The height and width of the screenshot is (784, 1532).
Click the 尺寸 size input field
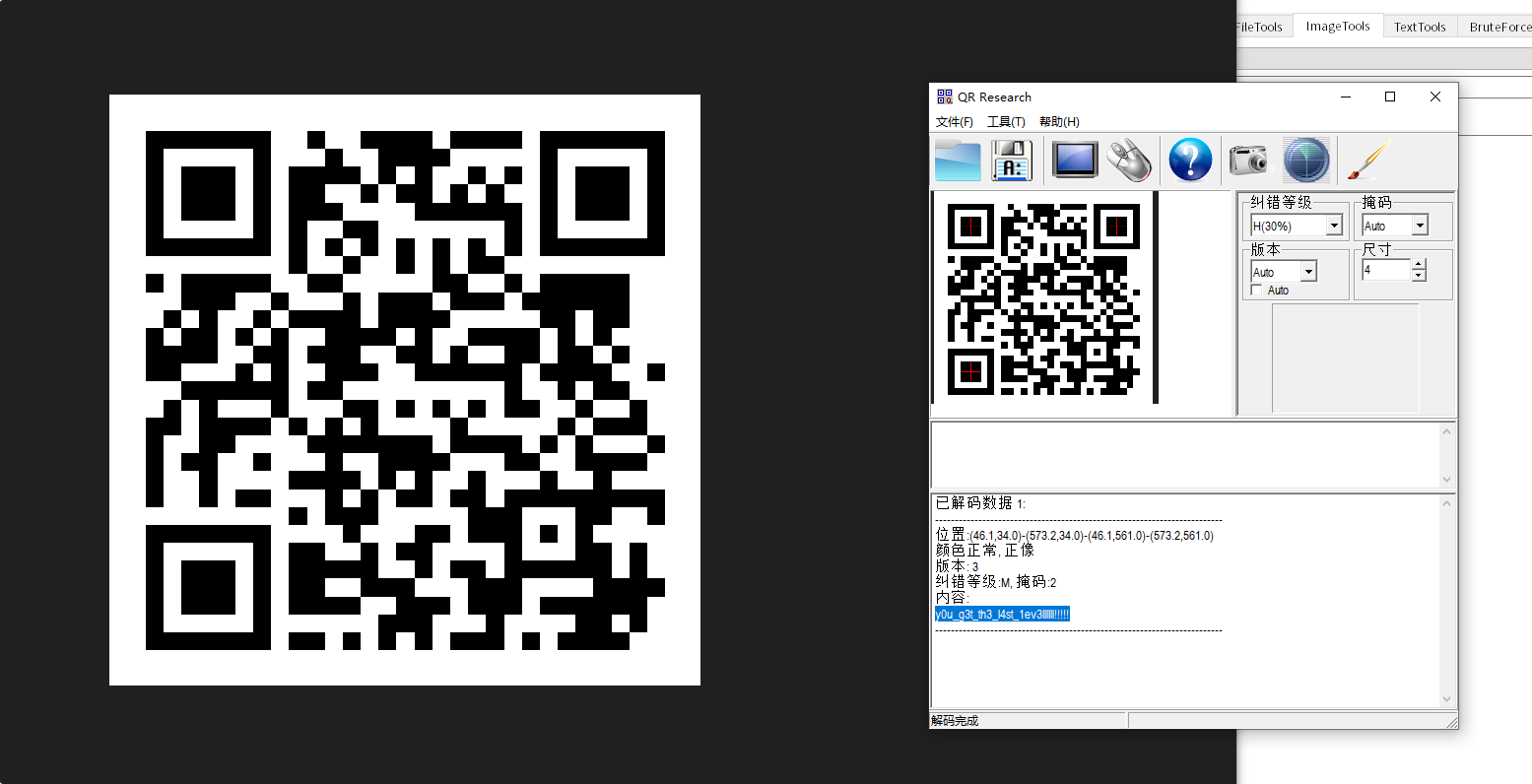coord(1386,270)
